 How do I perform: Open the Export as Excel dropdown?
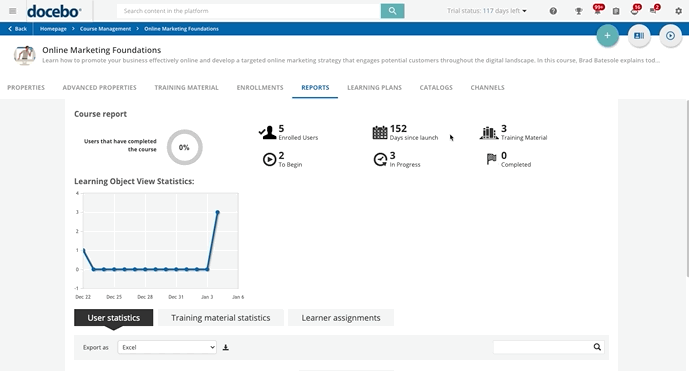click(x=167, y=347)
